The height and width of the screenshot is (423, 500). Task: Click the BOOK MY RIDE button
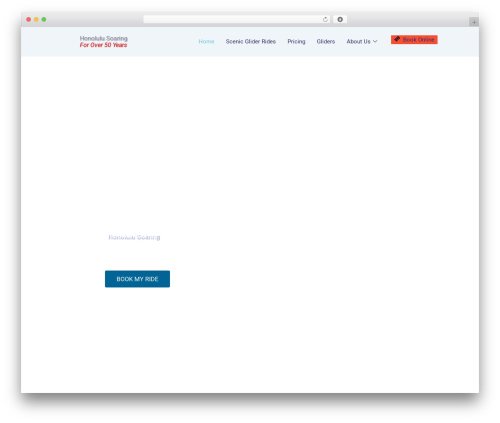click(137, 279)
